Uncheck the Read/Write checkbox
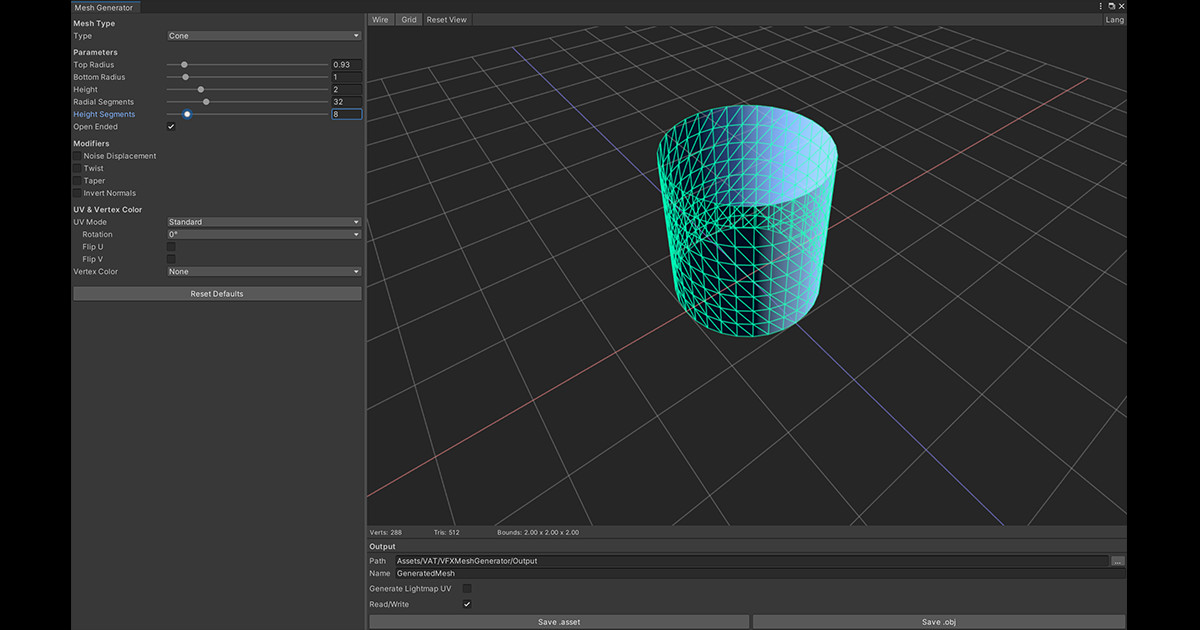Viewport: 1200px width, 630px height. click(x=467, y=604)
